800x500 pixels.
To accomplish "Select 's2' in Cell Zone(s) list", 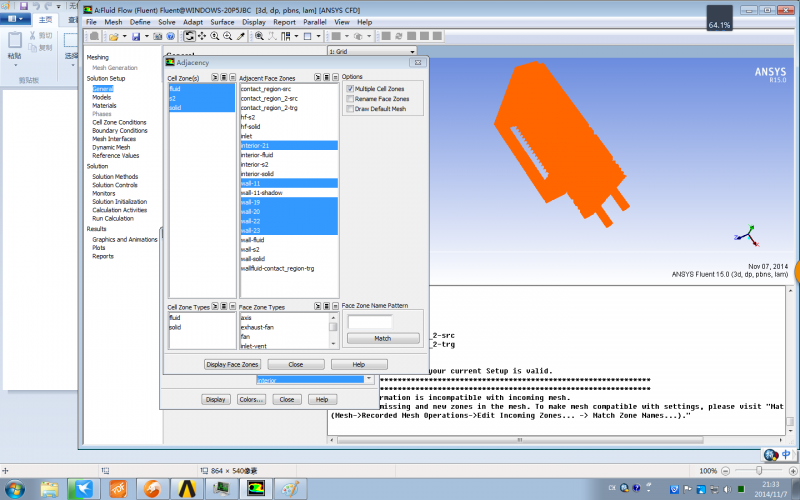I will pyautogui.click(x=202, y=98).
